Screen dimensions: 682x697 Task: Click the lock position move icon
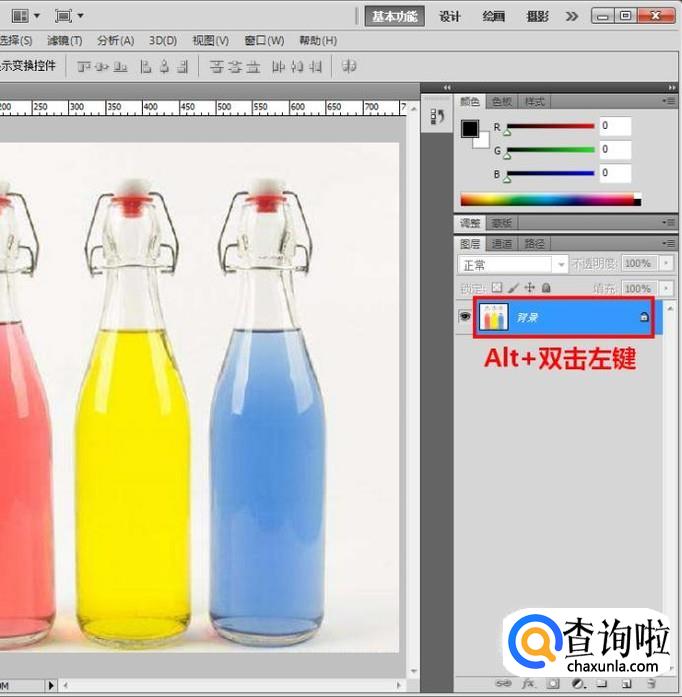pyautogui.click(x=529, y=288)
